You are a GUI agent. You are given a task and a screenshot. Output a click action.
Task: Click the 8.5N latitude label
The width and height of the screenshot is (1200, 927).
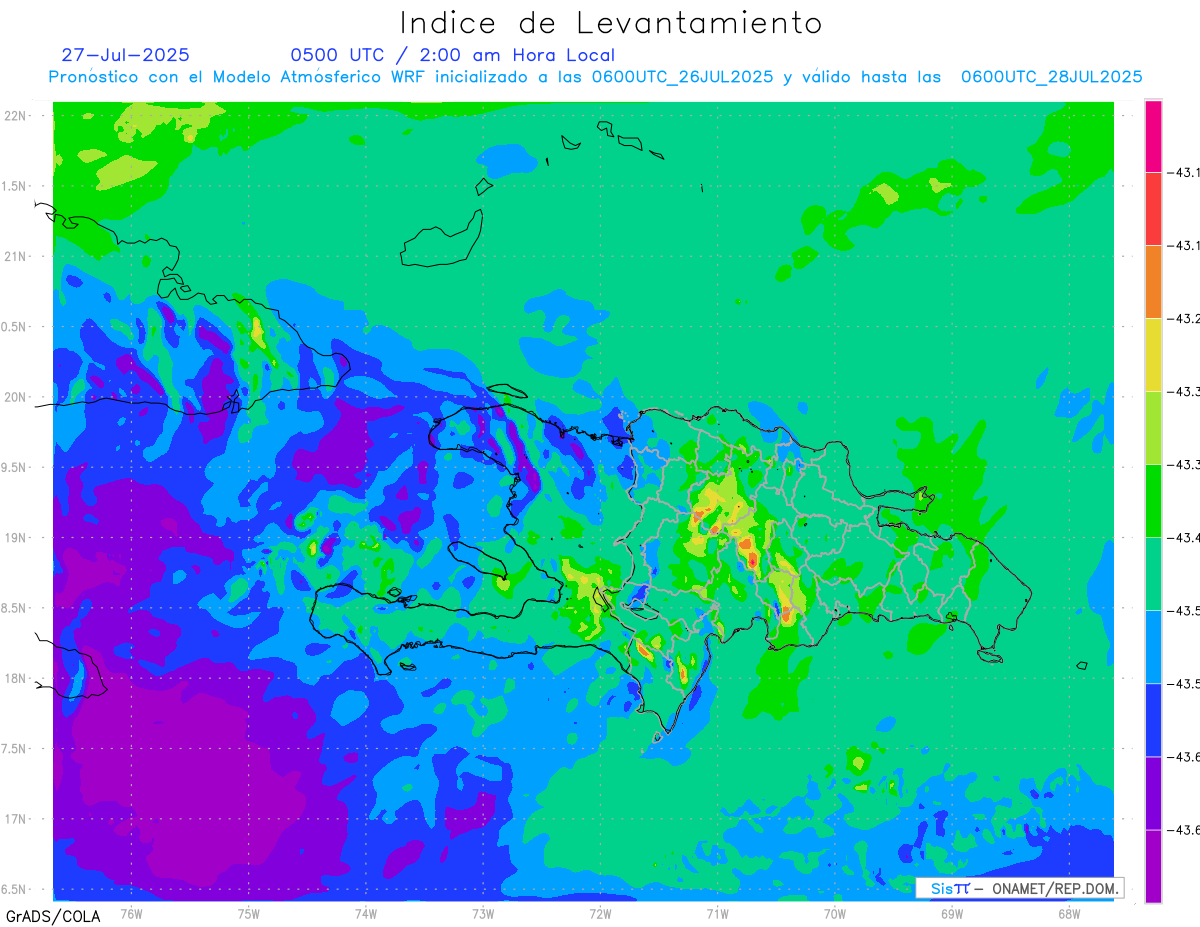(14, 608)
